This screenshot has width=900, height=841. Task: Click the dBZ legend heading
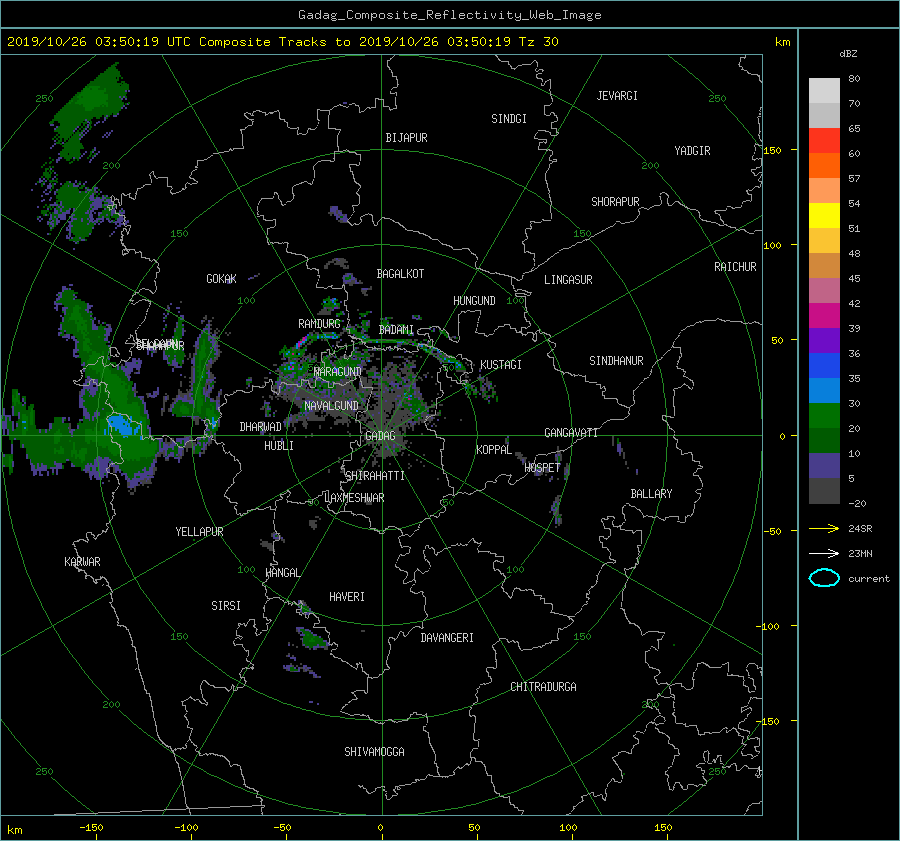click(x=848, y=54)
